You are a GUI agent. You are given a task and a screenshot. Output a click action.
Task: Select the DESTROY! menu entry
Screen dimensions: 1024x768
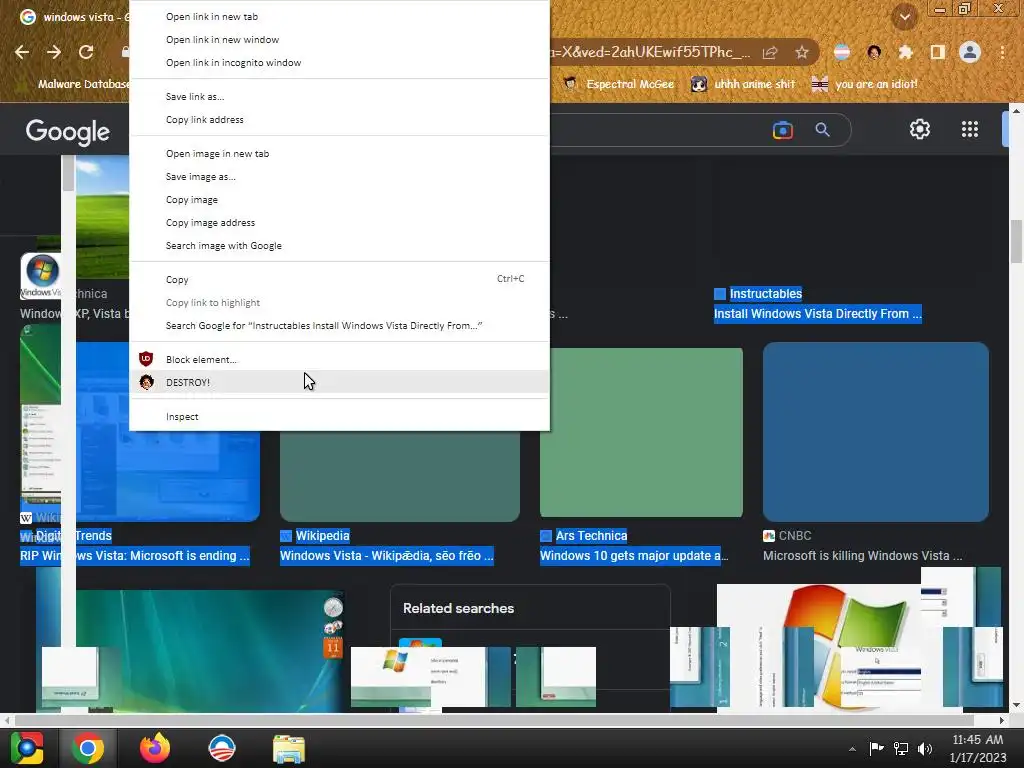click(x=339, y=382)
